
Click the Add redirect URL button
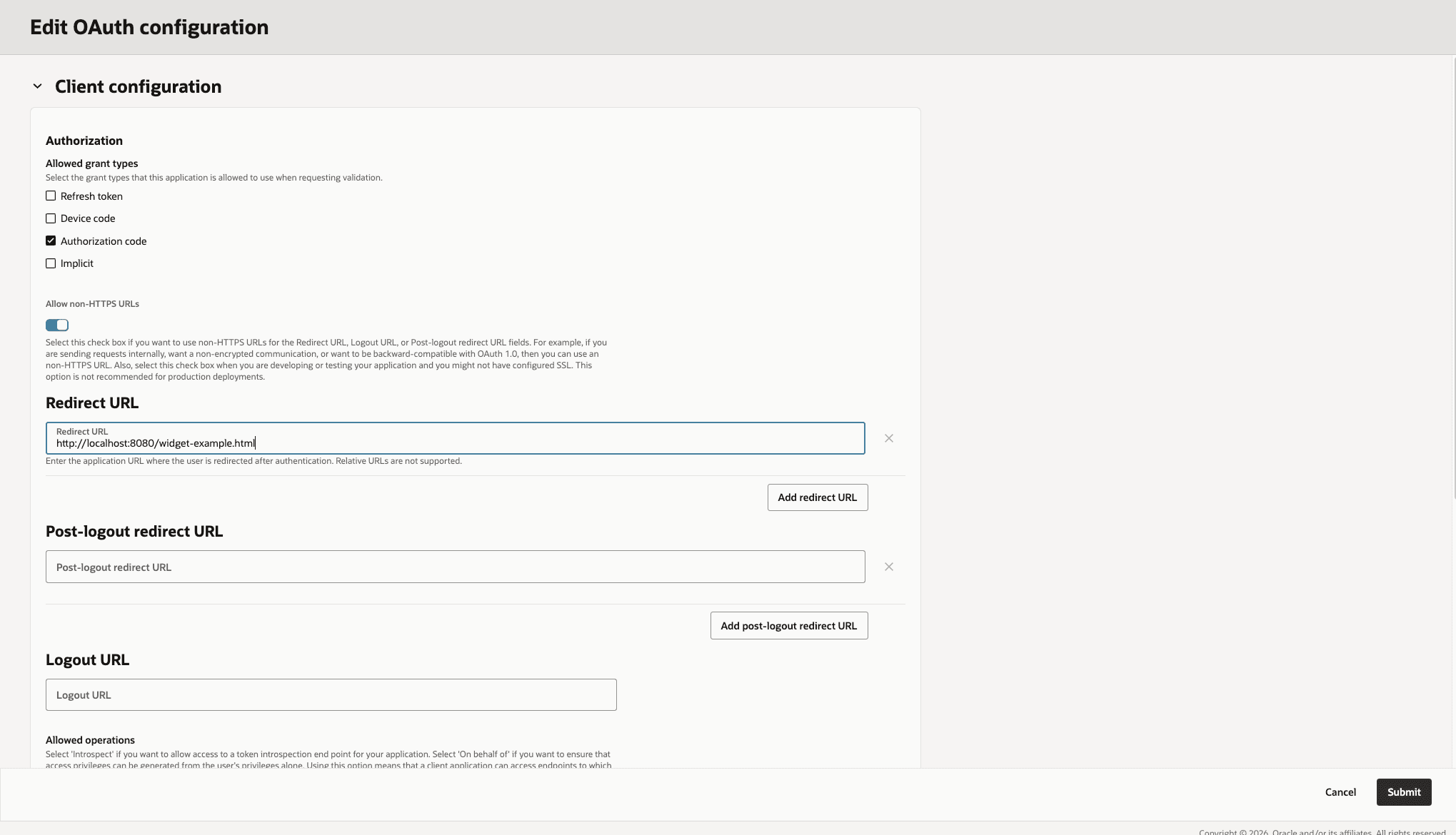(818, 497)
